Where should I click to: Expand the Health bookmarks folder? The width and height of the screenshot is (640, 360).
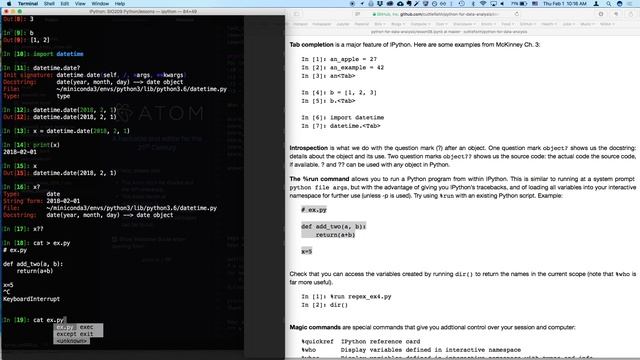coord(549,24)
